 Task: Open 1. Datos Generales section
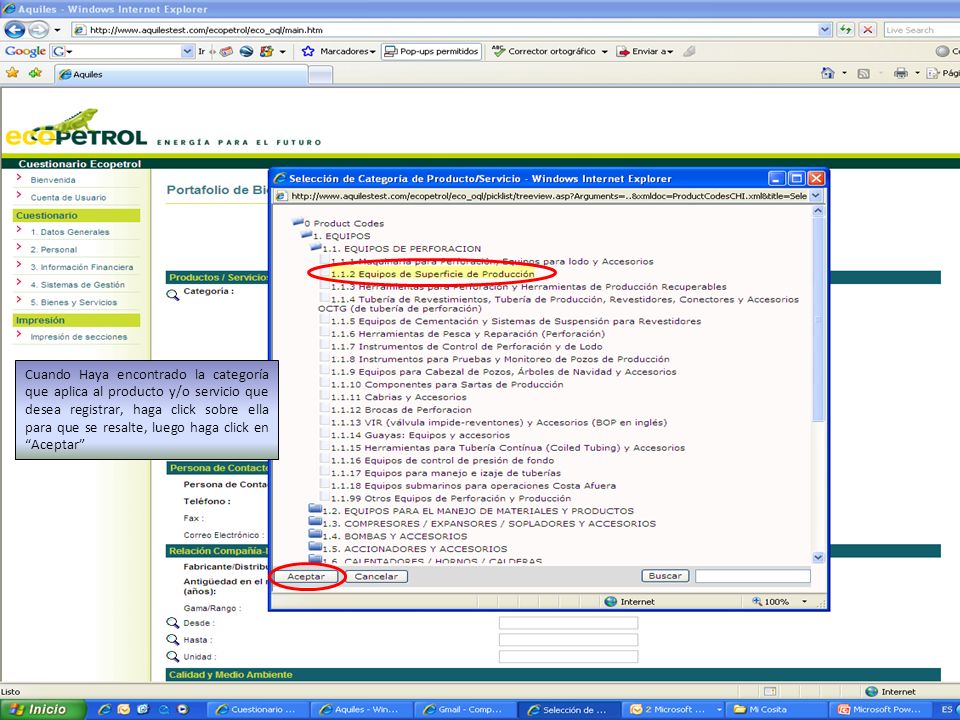tap(70, 232)
